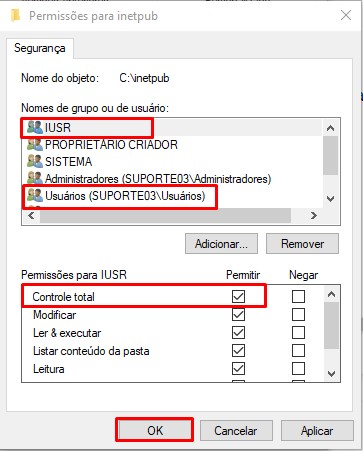Image resolution: width=363 pixels, height=451 pixels.
Task: Uncheck Permitir for Ler & executar
Action: pyautogui.click(x=238, y=332)
